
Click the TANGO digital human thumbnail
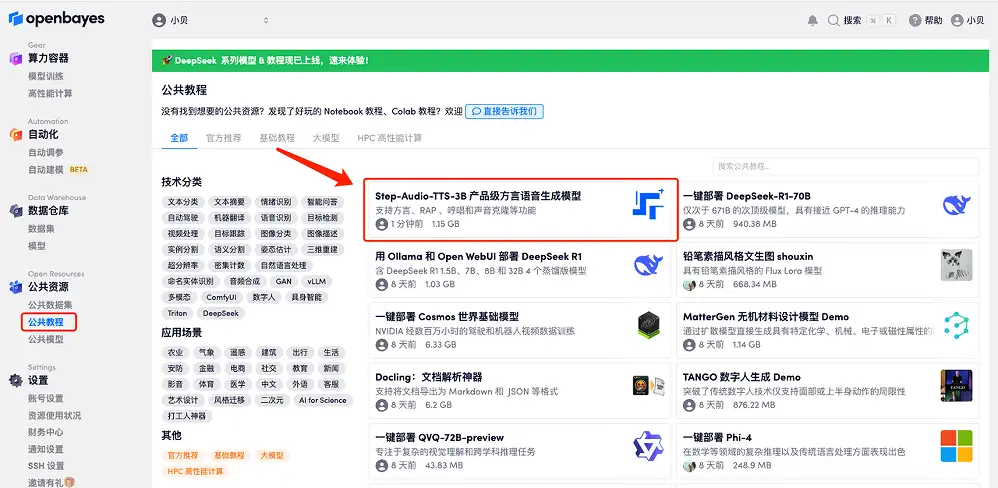point(957,385)
